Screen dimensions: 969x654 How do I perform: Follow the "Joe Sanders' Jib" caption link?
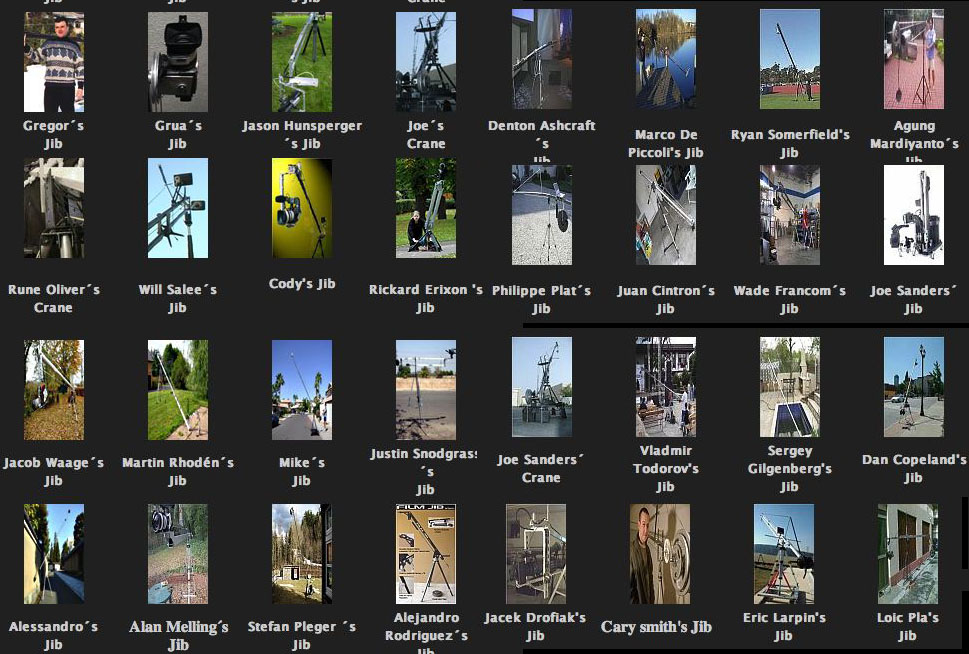click(913, 299)
